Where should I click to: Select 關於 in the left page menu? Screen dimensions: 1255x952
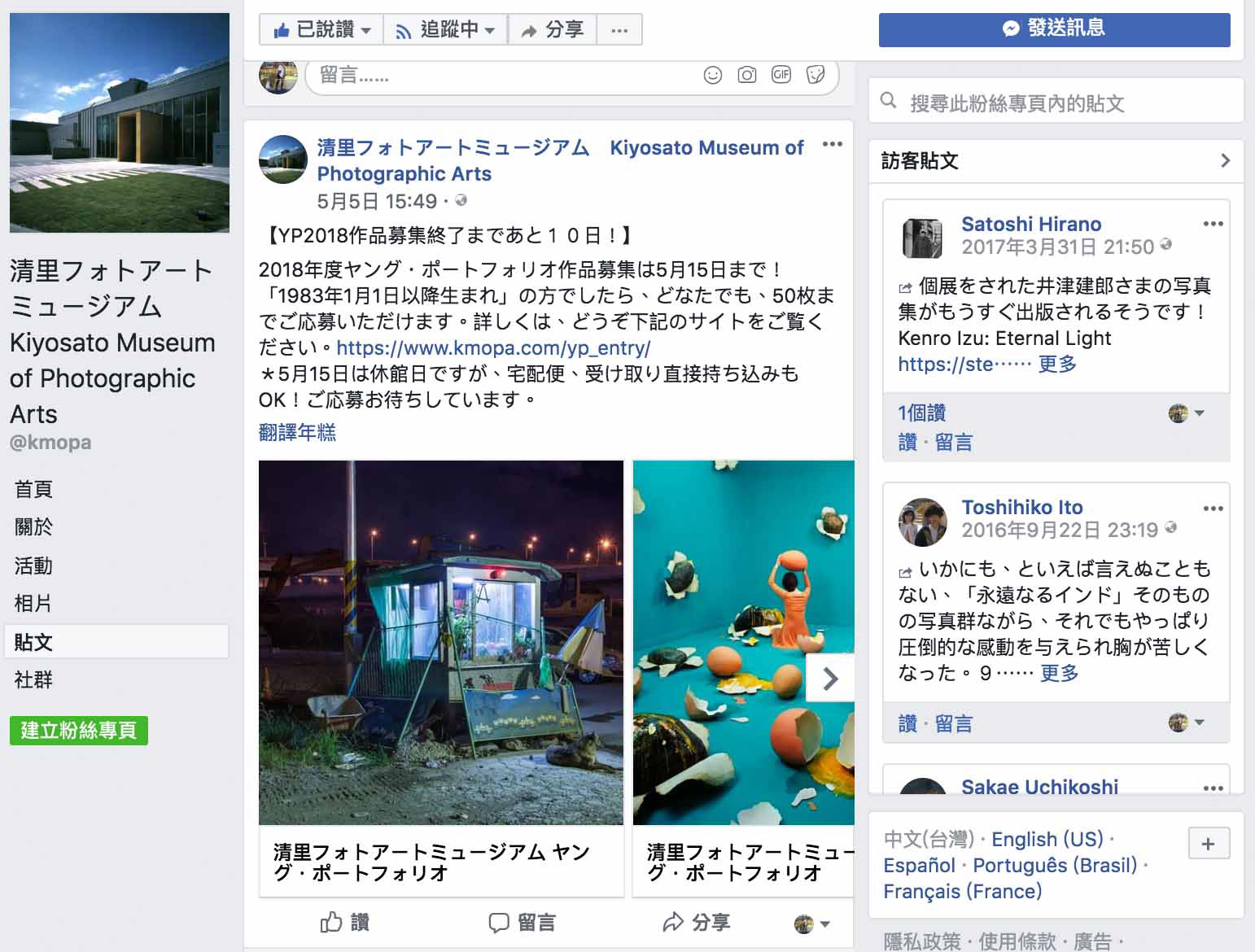[33, 526]
